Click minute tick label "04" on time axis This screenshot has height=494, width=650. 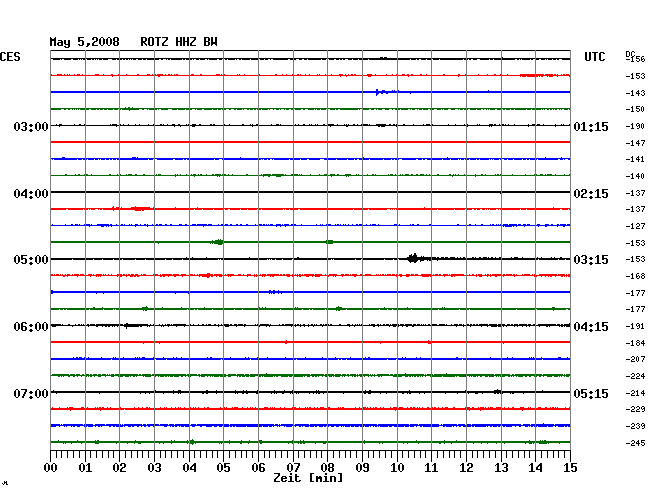(189, 468)
